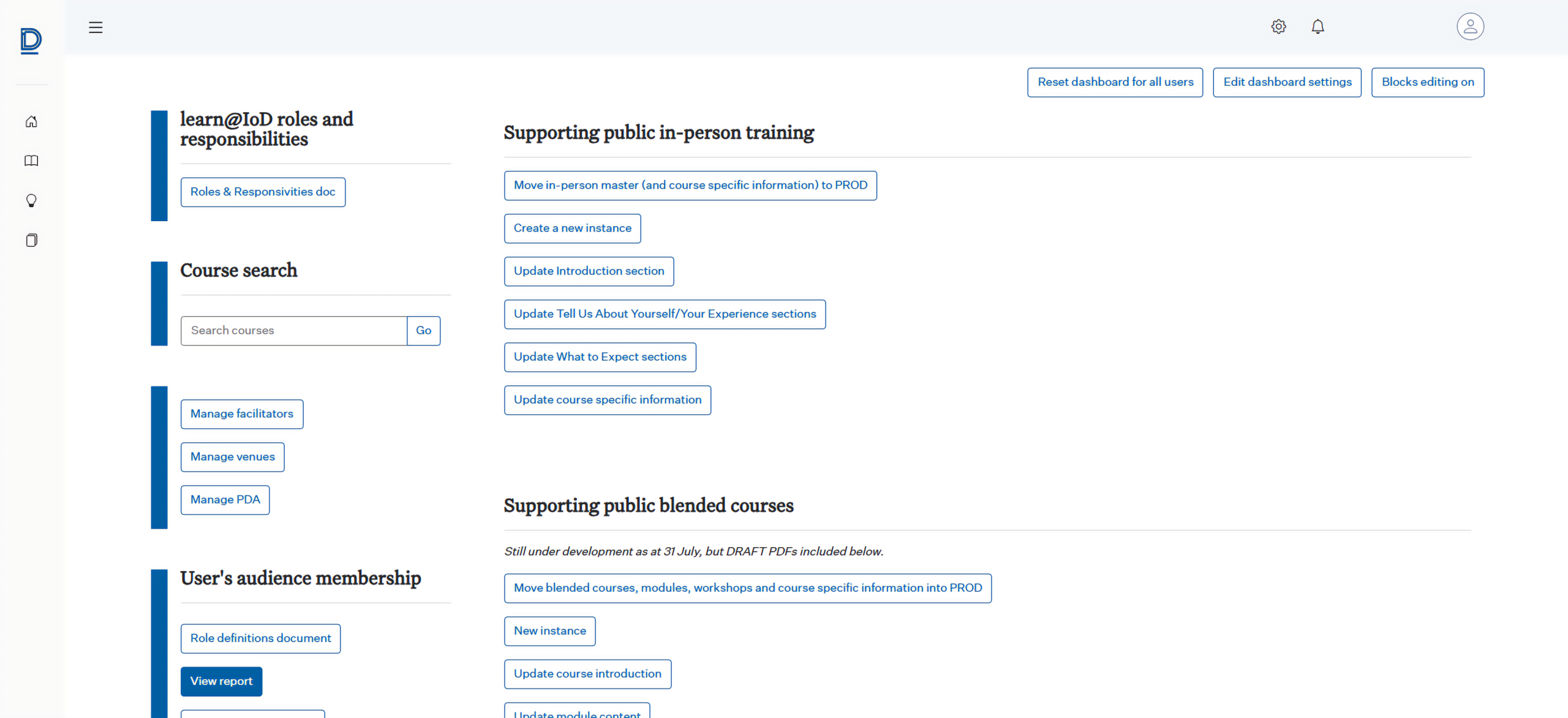Open Create a new instance guide
This screenshot has height=718, width=1568.
point(572,229)
